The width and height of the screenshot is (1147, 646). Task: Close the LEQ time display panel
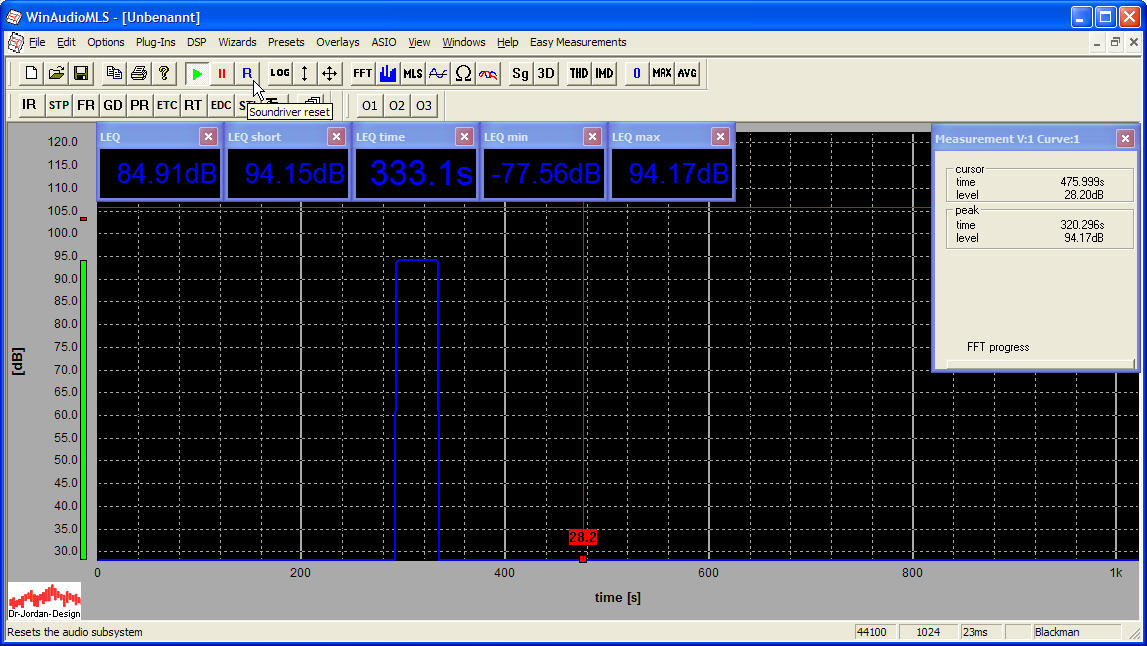click(x=465, y=137)
